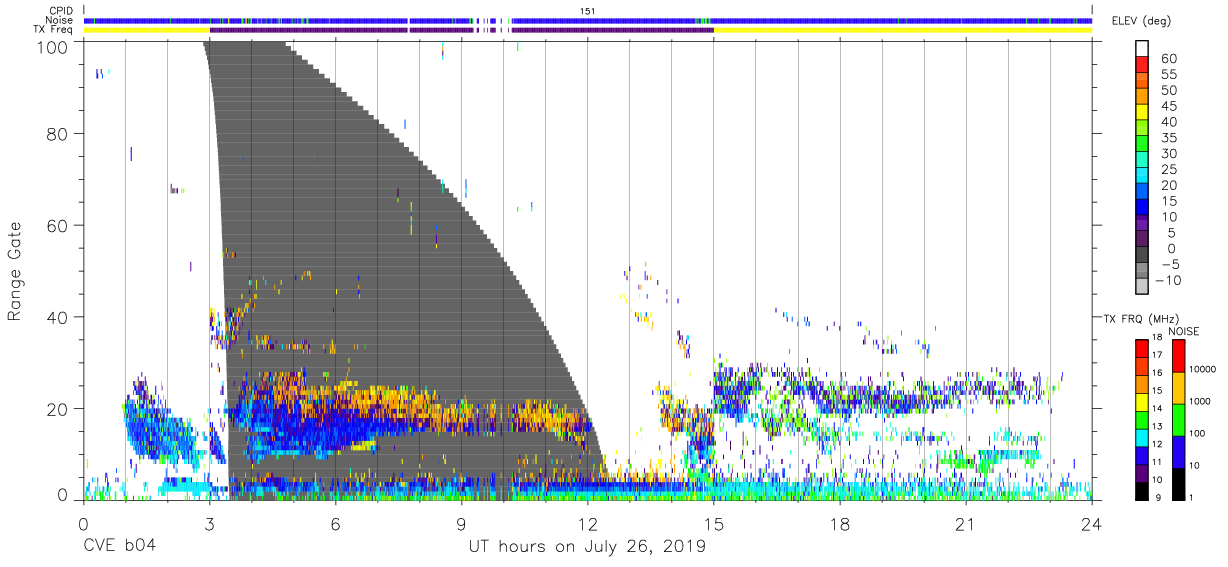Click the 50 label on ELEV colorbar
This screenshot has width=1228, height=567.
pyautogui.click(x=1170, y=91)
